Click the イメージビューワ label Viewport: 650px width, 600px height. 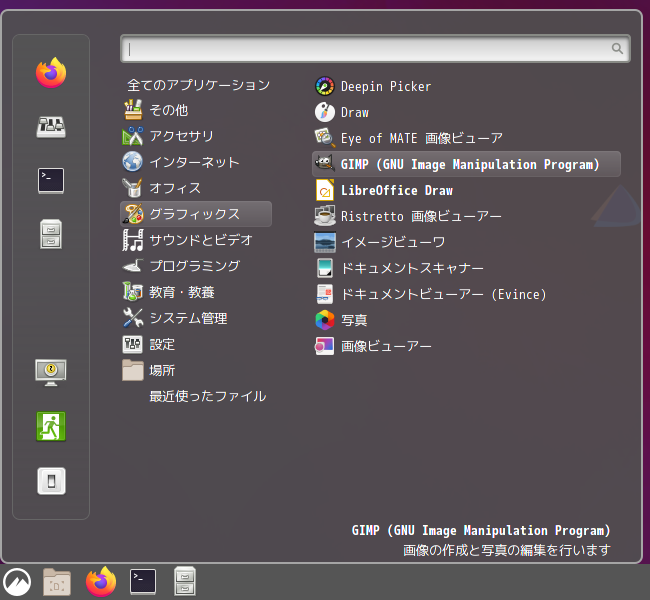click(x=393, y=242)
